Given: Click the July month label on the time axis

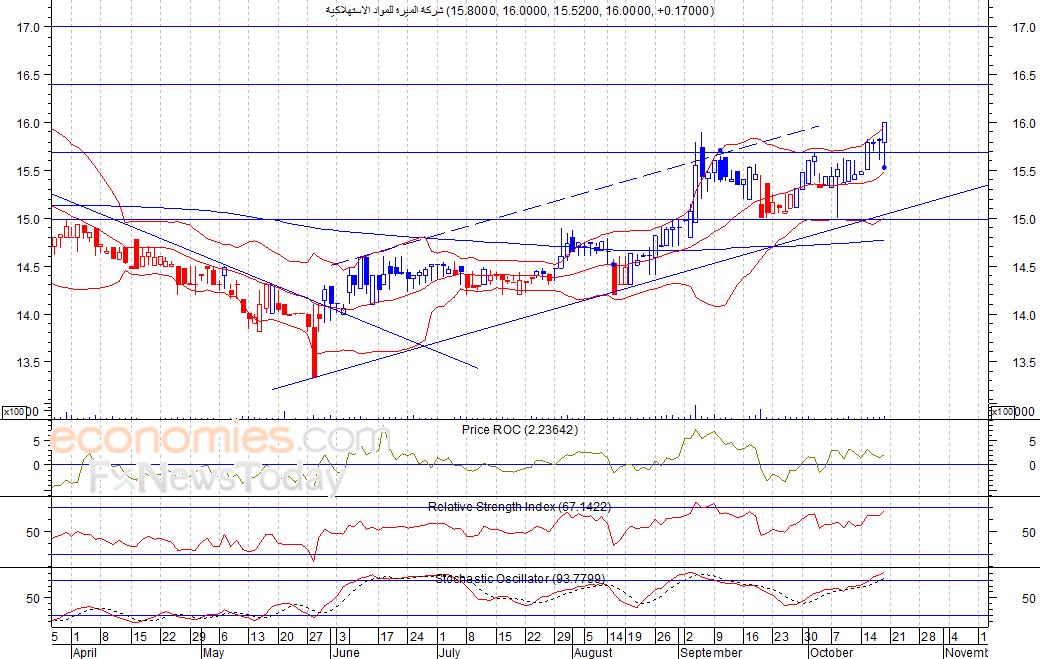Looking at the screenshot, I should coord(450,652).
